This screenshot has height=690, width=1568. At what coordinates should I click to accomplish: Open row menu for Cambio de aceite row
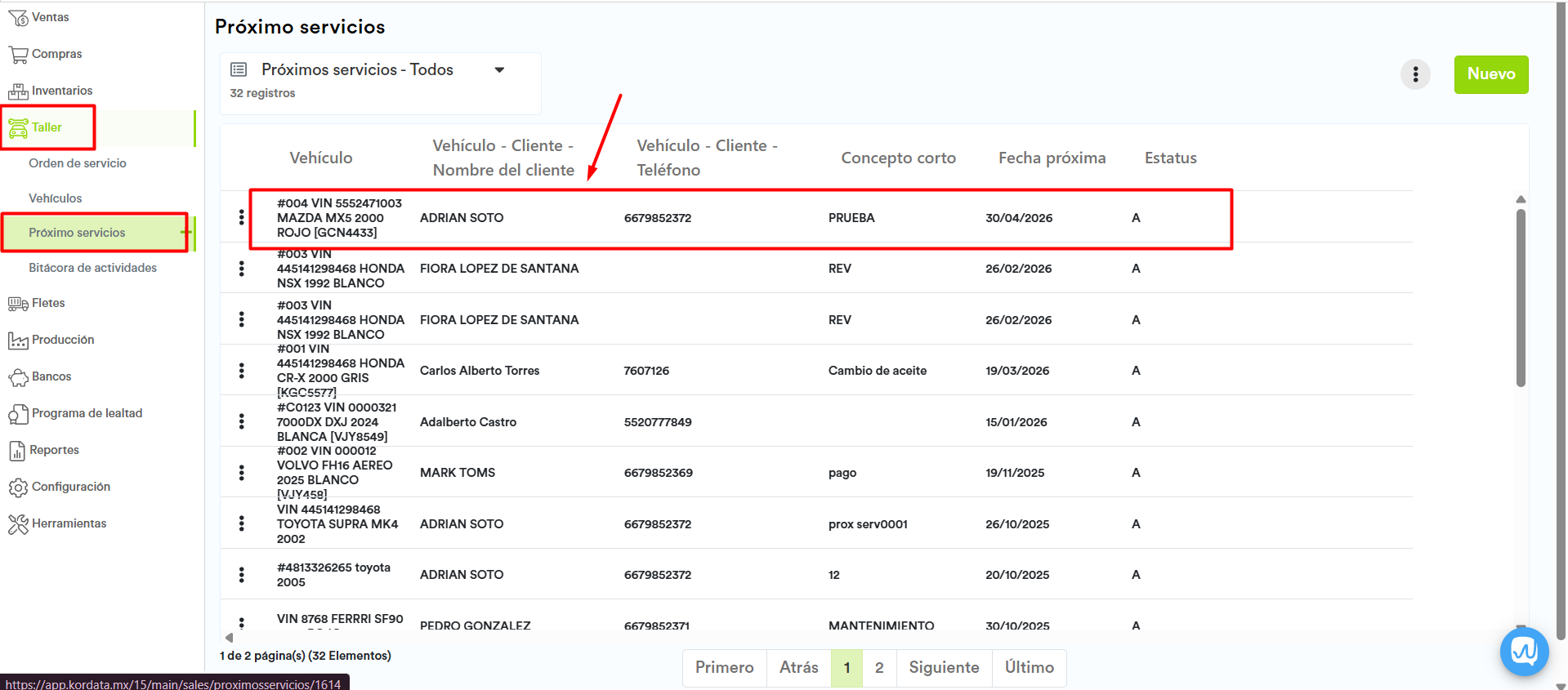pos(241,370)
